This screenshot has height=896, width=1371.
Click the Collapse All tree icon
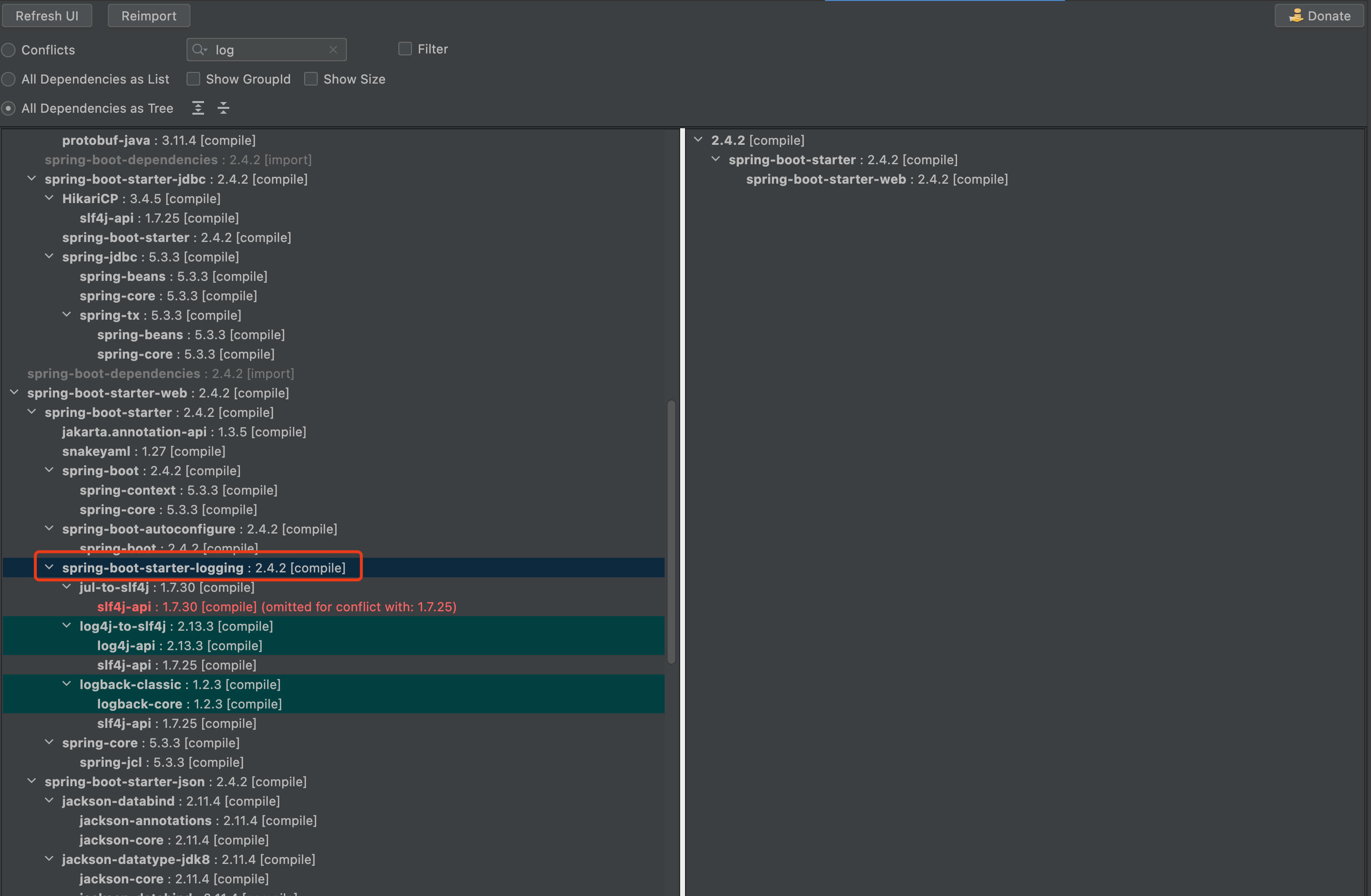(x=223, y=108)
